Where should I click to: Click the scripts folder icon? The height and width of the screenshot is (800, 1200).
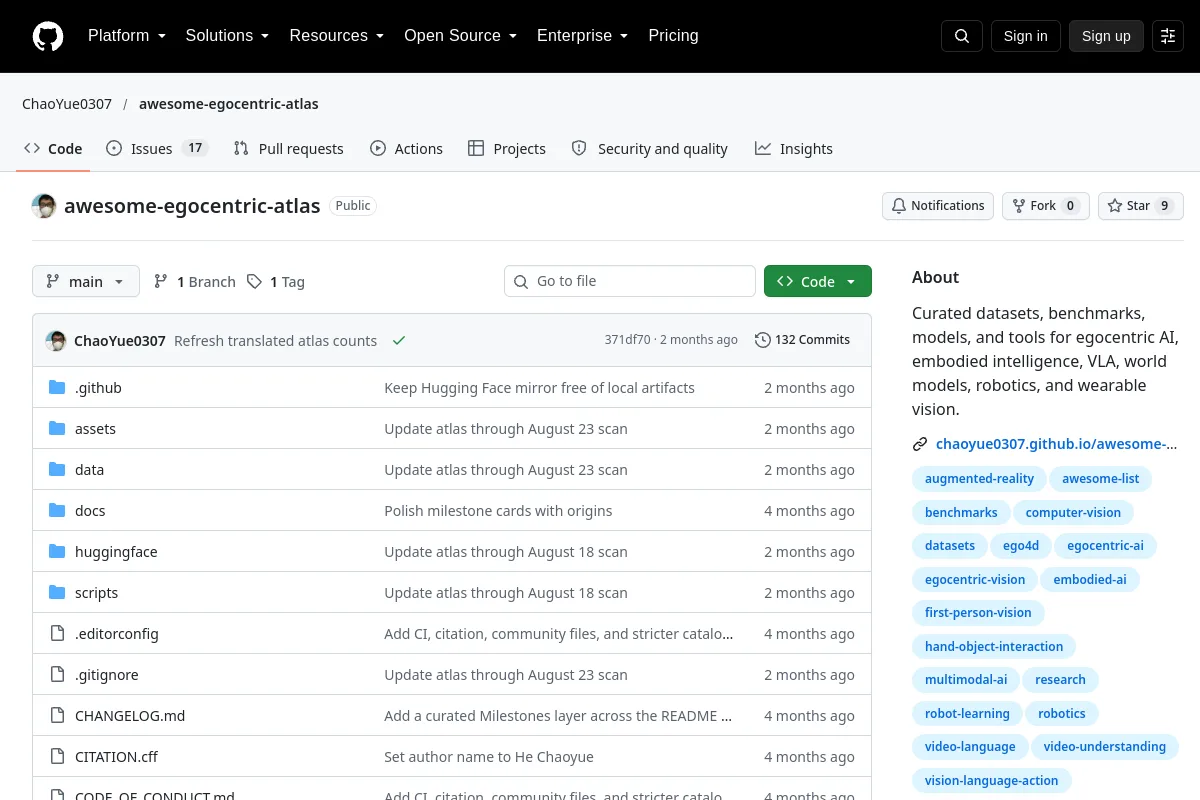tap(57, 593)
